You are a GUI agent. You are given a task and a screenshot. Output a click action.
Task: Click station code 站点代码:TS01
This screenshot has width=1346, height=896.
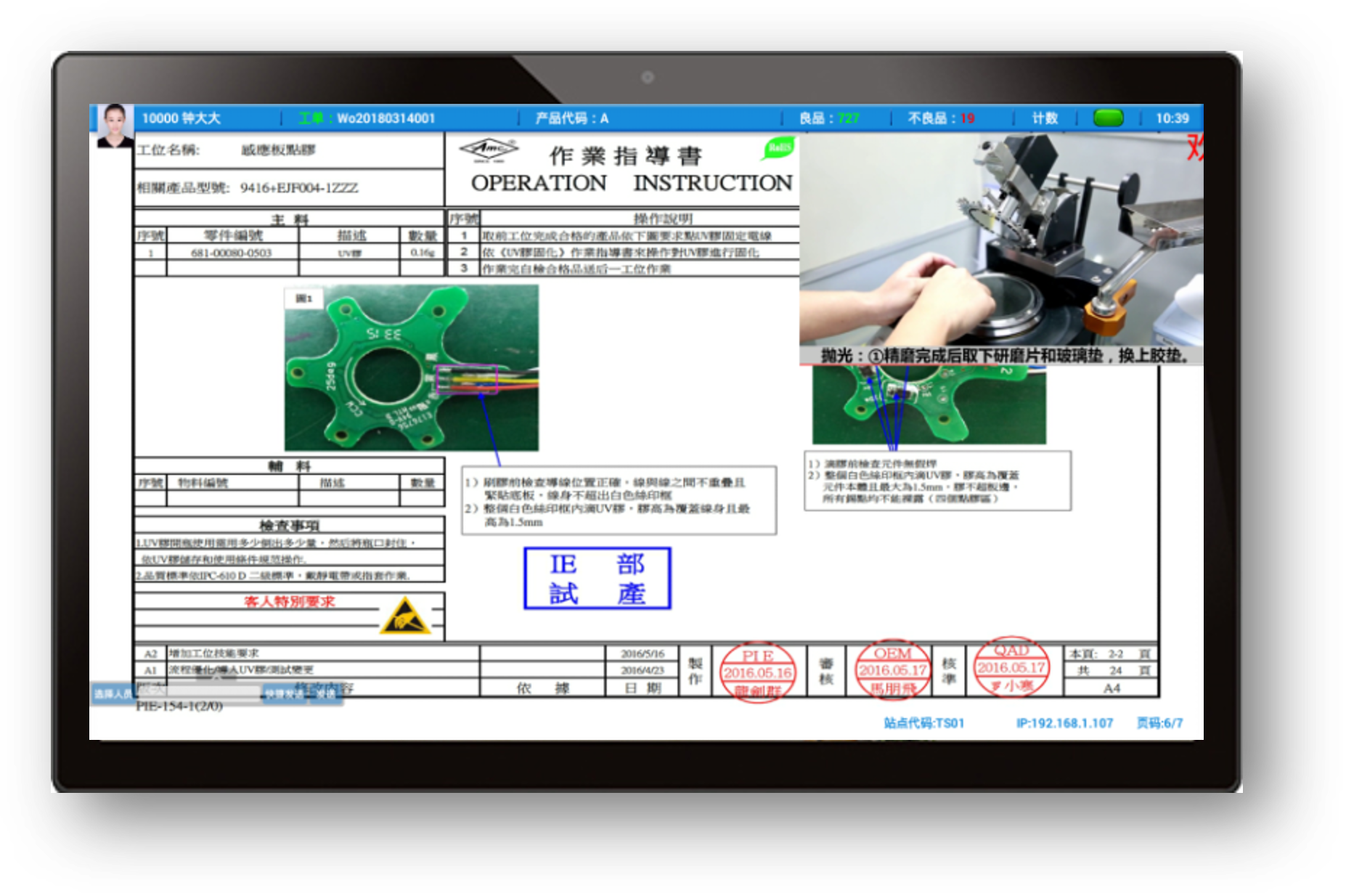point(923,723)
